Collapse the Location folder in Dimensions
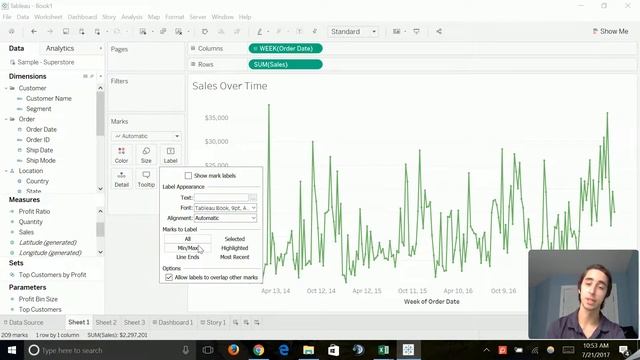This screenshot has height=360, width=640. pyautogui.click(x=6, y=171)
